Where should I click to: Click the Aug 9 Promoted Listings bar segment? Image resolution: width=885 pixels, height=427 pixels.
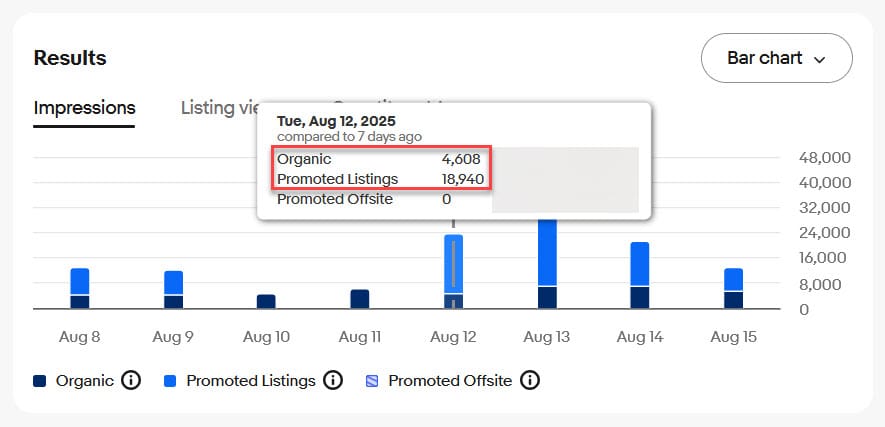point(173,283)
